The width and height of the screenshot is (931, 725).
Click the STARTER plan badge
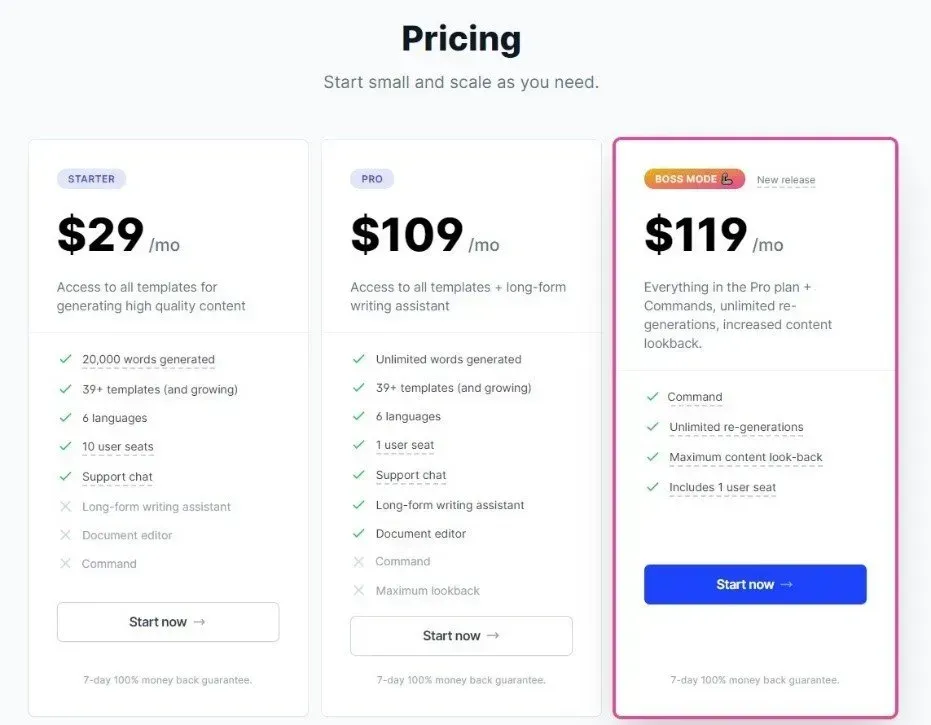point(91,179)
